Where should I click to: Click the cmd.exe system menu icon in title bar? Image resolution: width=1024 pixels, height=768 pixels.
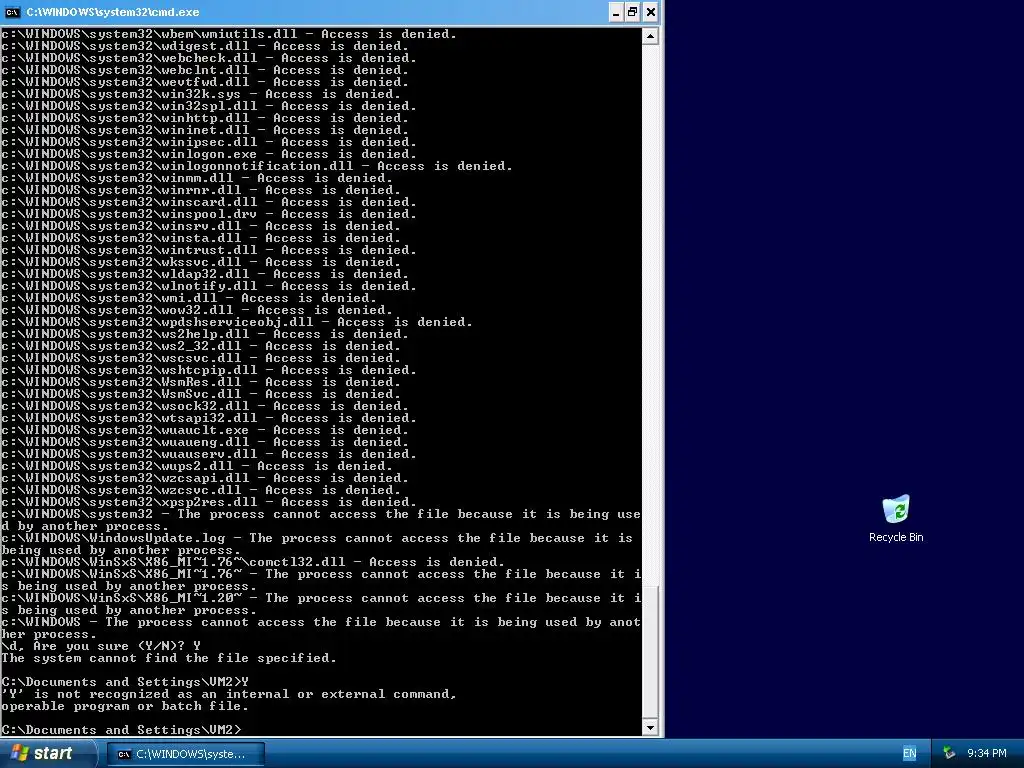[x=12, y=12]
